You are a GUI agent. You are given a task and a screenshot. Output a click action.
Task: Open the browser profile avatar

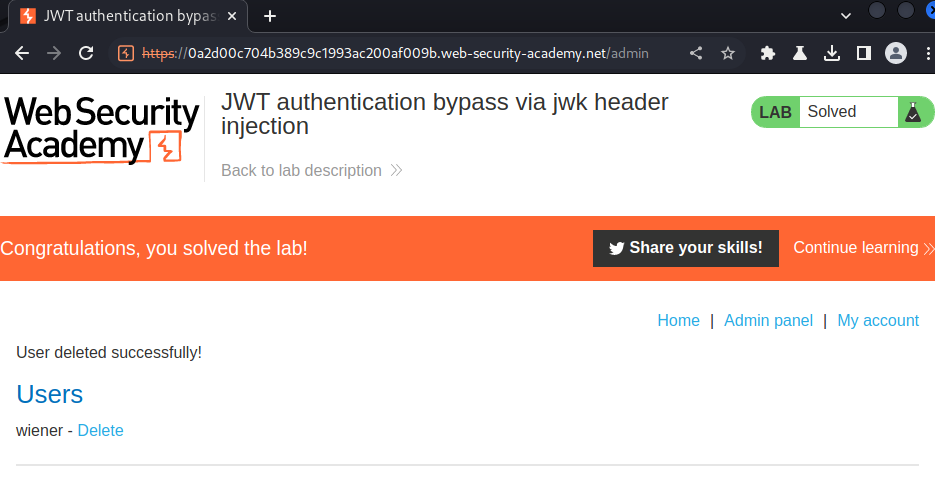point(896,53)
